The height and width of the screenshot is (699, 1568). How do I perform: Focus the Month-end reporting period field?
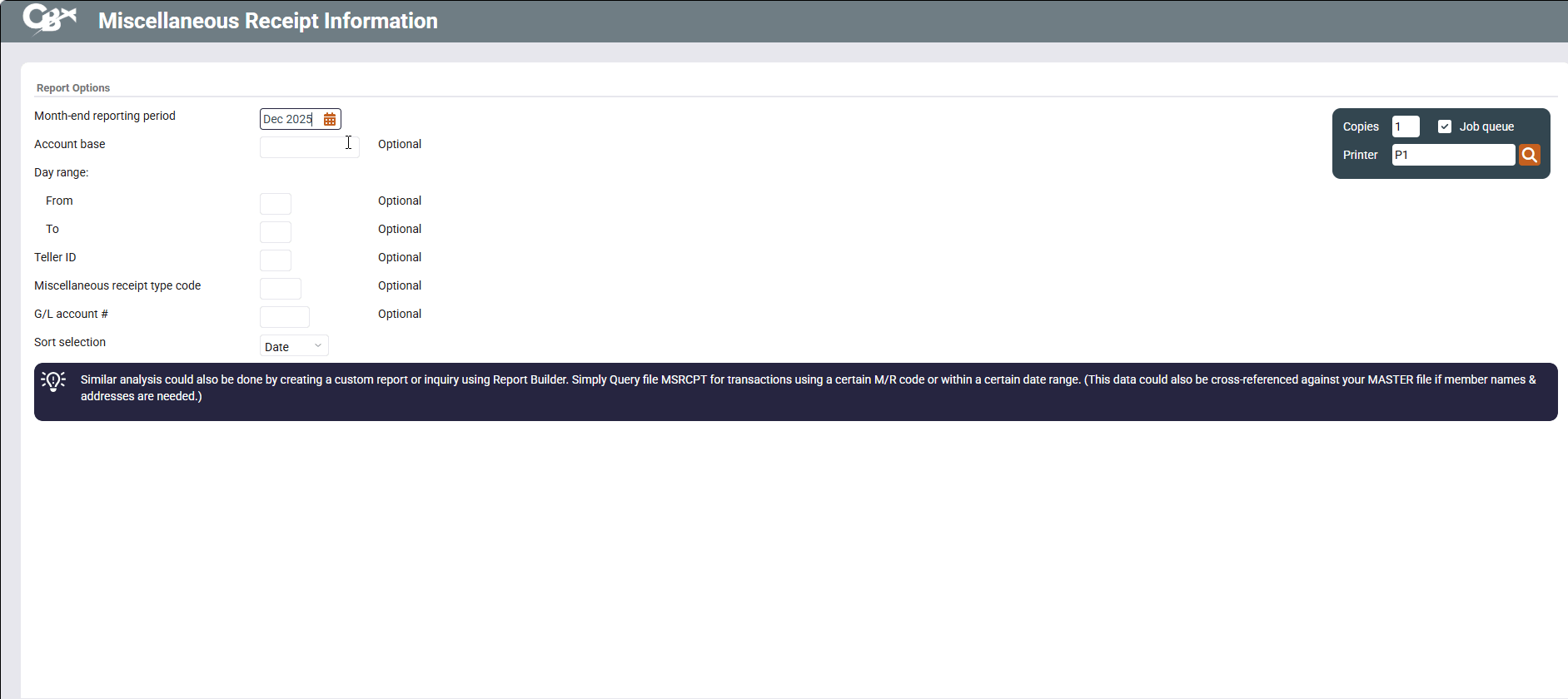coord(289,120)
